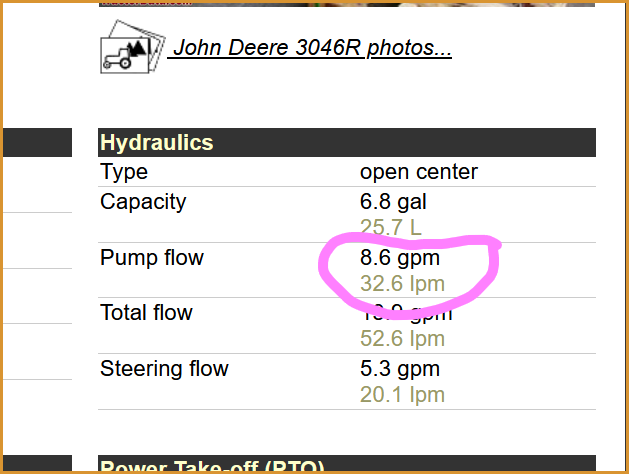Click the Steering flow row label
This screenshot has height=474, width=629.
164,368
